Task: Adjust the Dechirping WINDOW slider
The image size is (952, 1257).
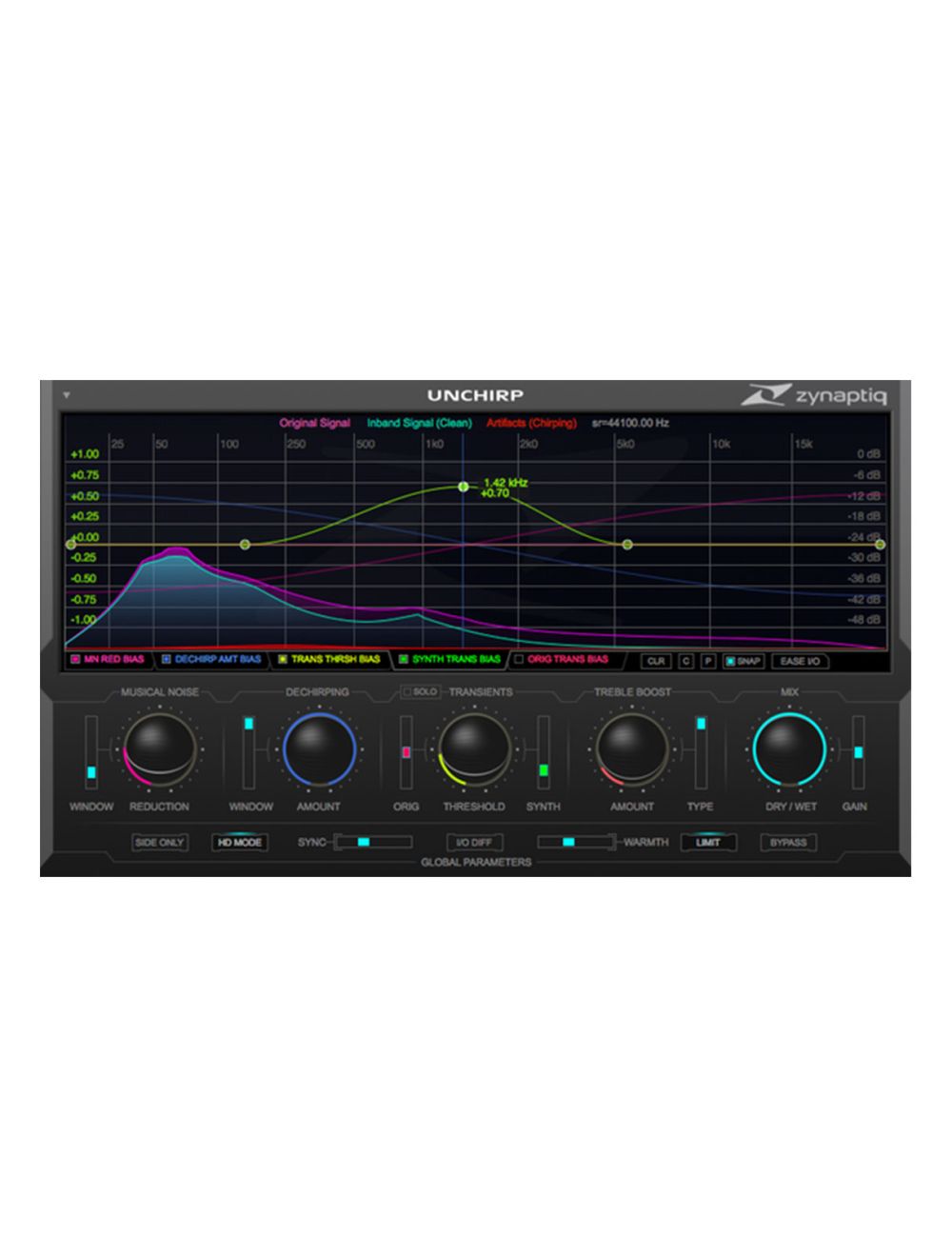Action: (x=248, y=752)
